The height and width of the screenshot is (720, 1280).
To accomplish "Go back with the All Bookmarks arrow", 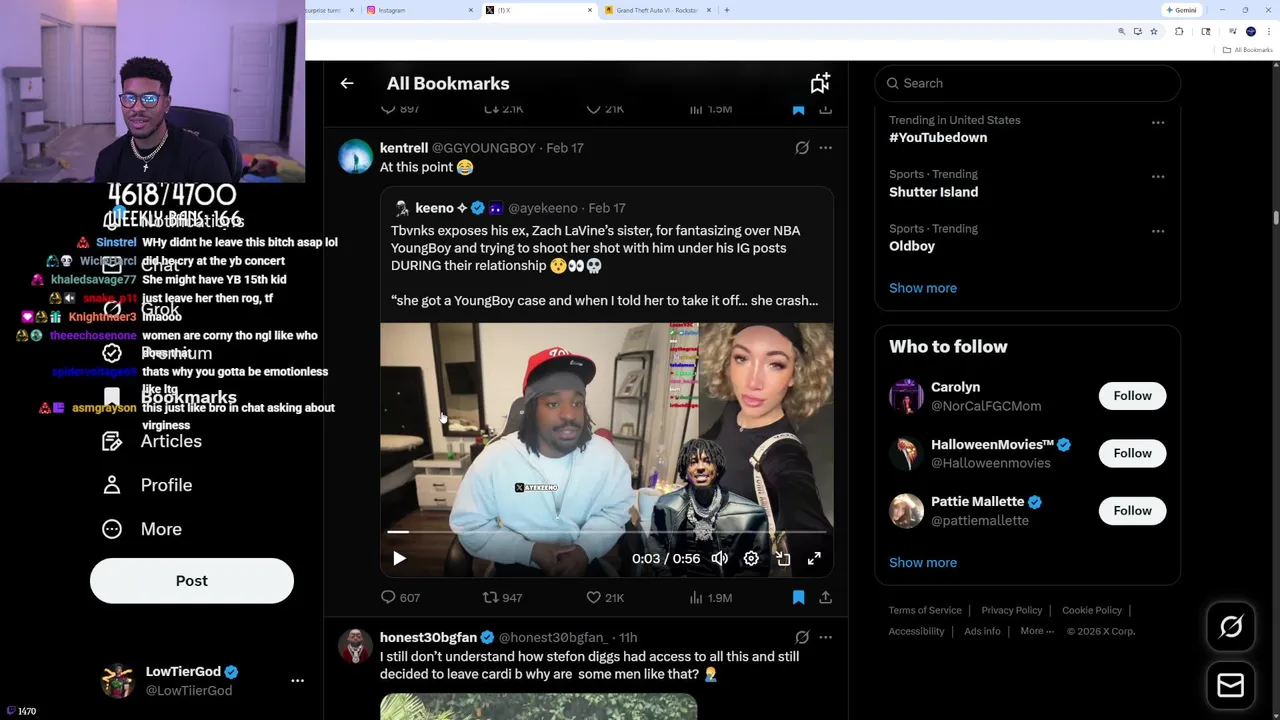I will pos(347,83).
